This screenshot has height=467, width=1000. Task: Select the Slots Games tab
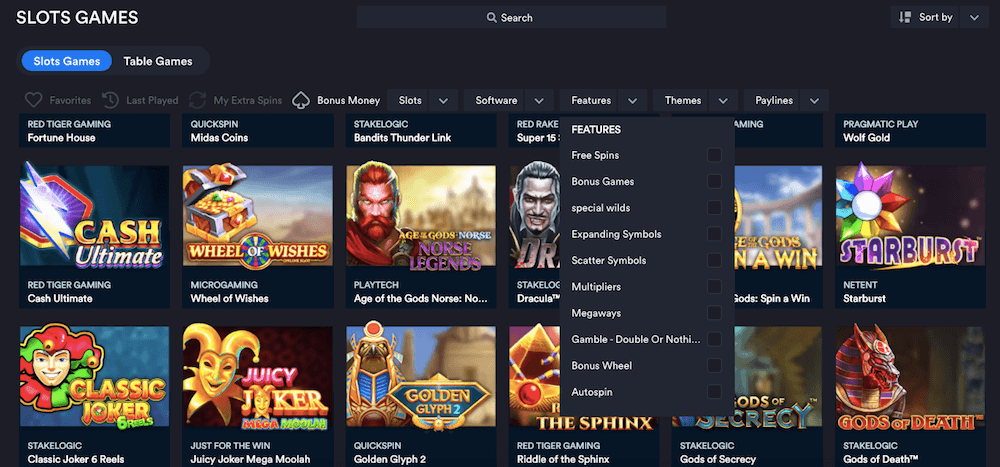tap(67, 61)
